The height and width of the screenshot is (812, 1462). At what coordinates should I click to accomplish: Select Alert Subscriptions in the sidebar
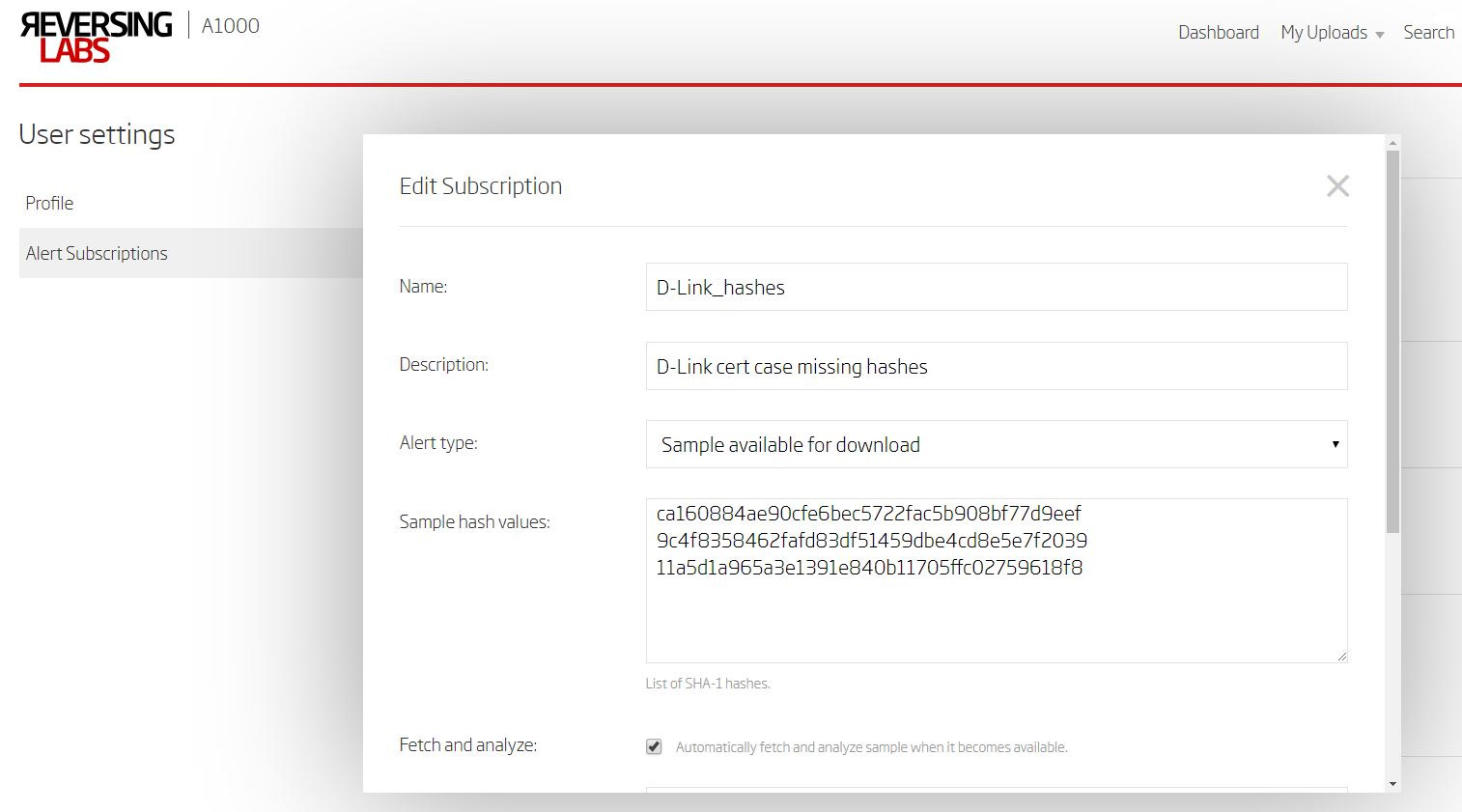(97, 253)
